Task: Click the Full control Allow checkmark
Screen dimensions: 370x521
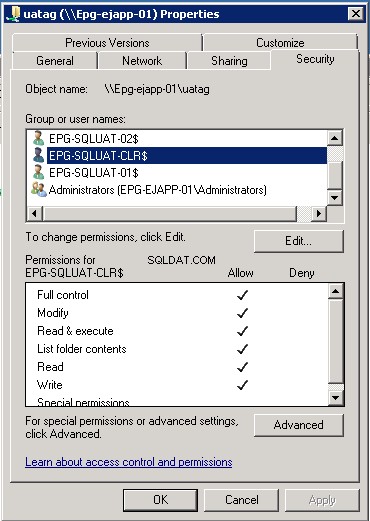Action: pyautogui.click(x=242, y=295)
